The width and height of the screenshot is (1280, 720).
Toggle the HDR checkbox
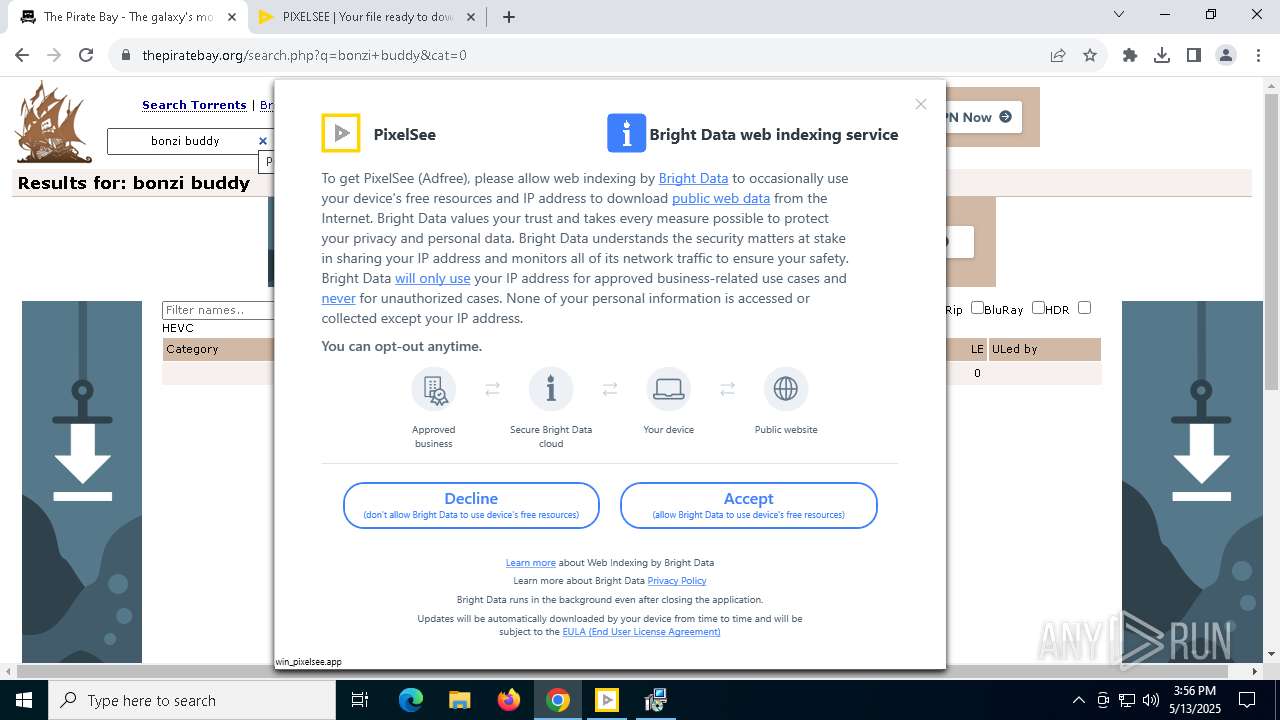(1038, 308)
